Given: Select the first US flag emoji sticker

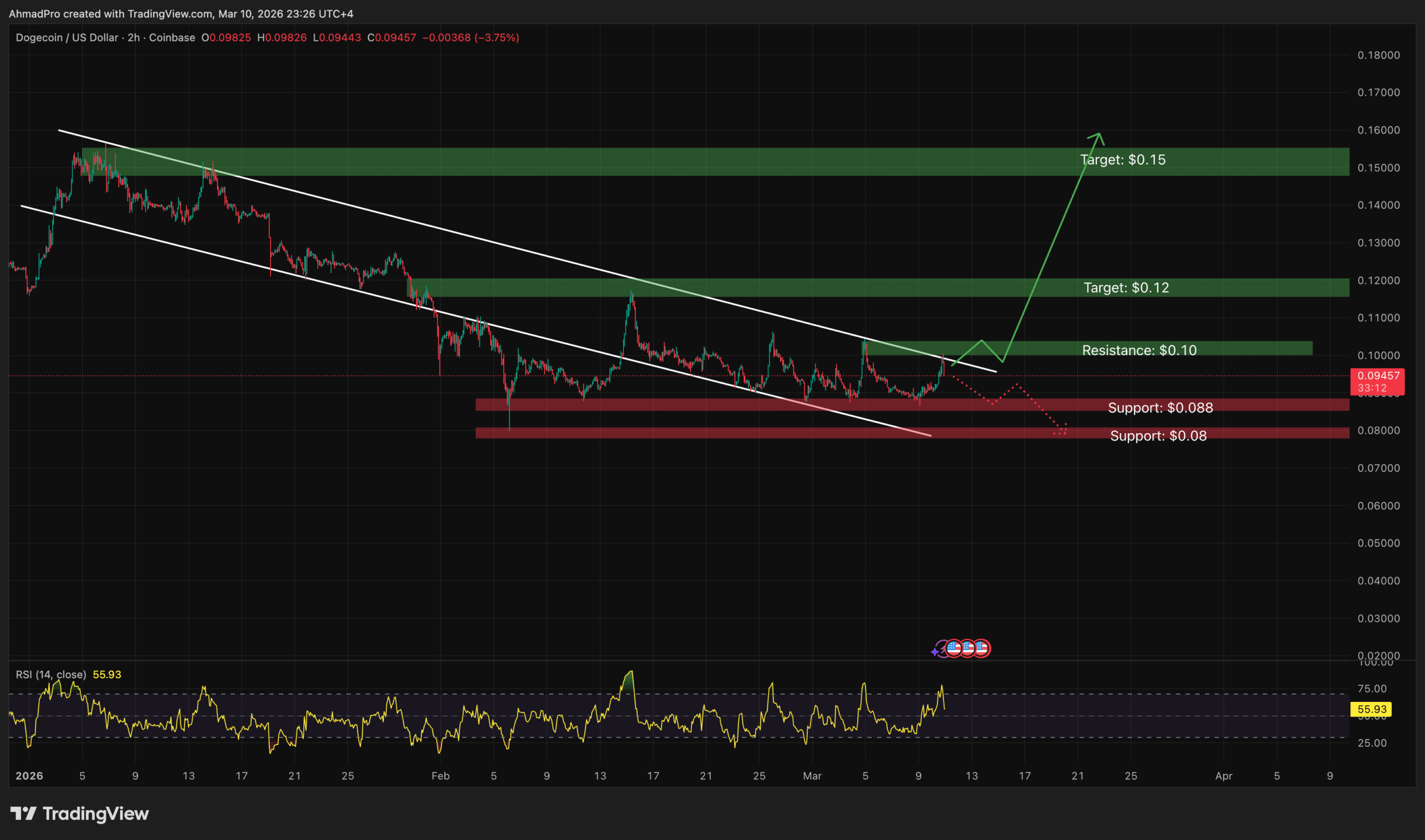Looking at the screenshot, I should tap(954, 649).
